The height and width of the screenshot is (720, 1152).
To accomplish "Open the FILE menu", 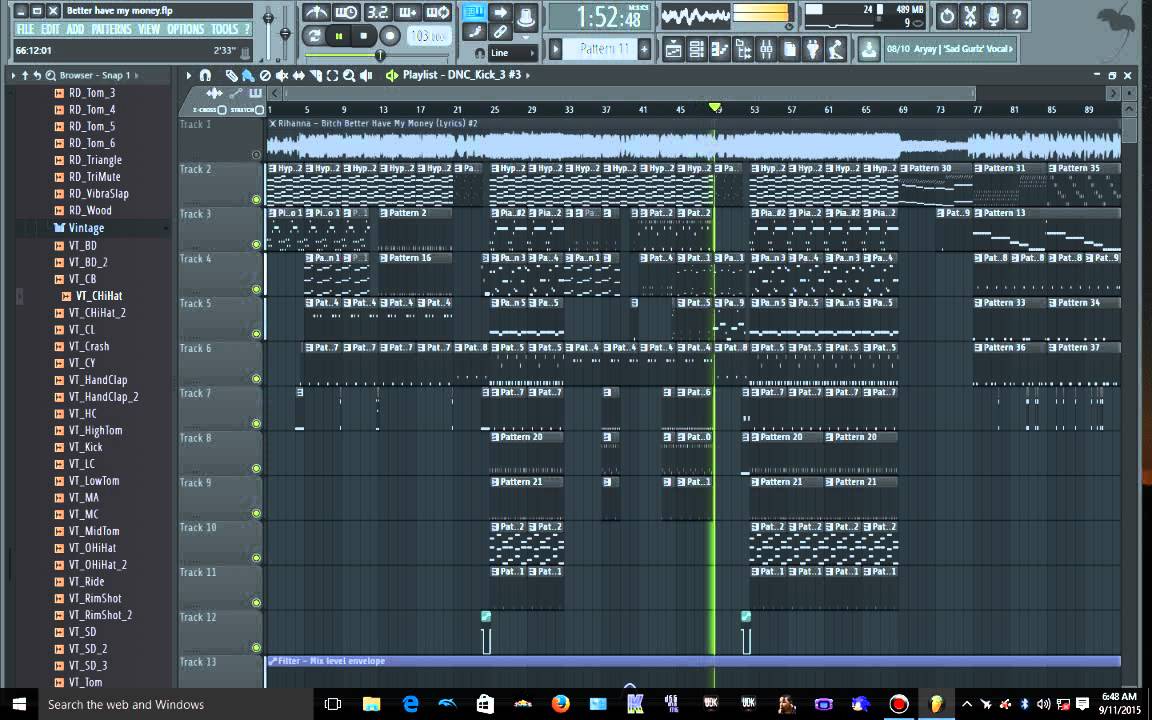I will click(25, 29).
